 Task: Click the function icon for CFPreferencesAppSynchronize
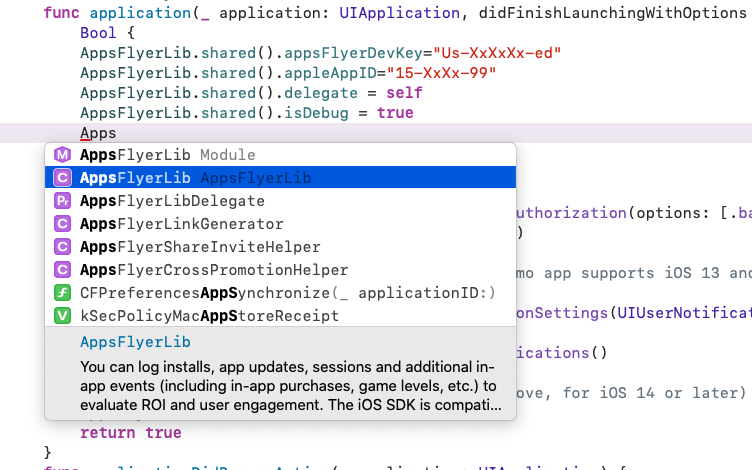[62, 293]
